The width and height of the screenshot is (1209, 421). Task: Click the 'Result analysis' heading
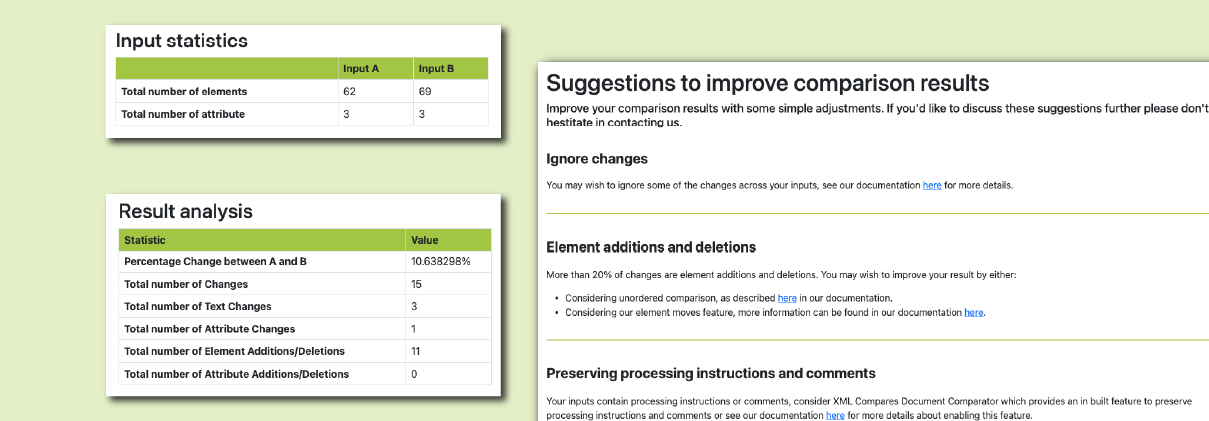point(185,211)
